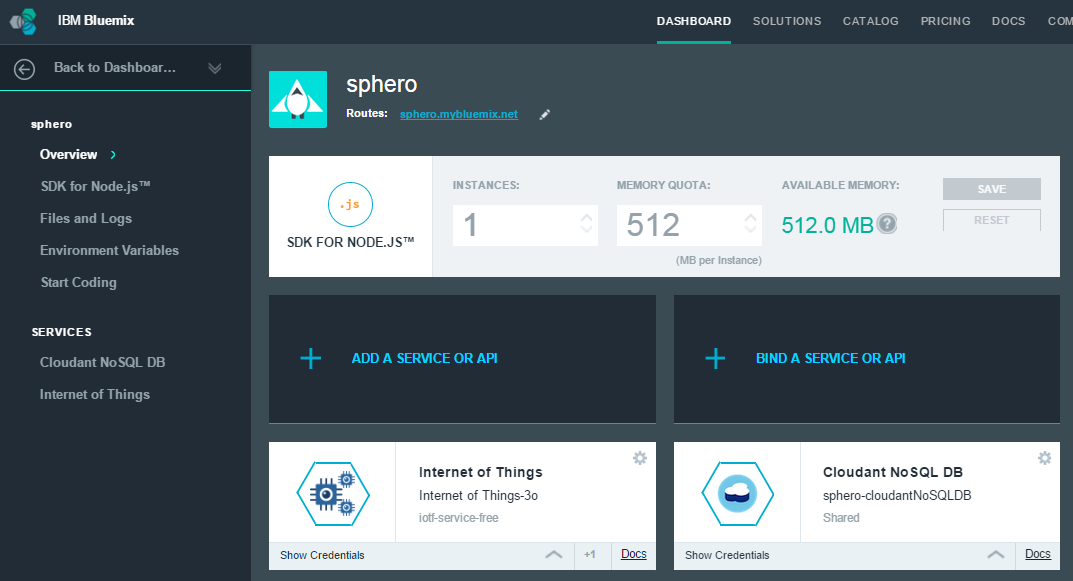Open SDK for Node.js sidebar item
The image size is (1073, 581).
click(x=95, y=186)
